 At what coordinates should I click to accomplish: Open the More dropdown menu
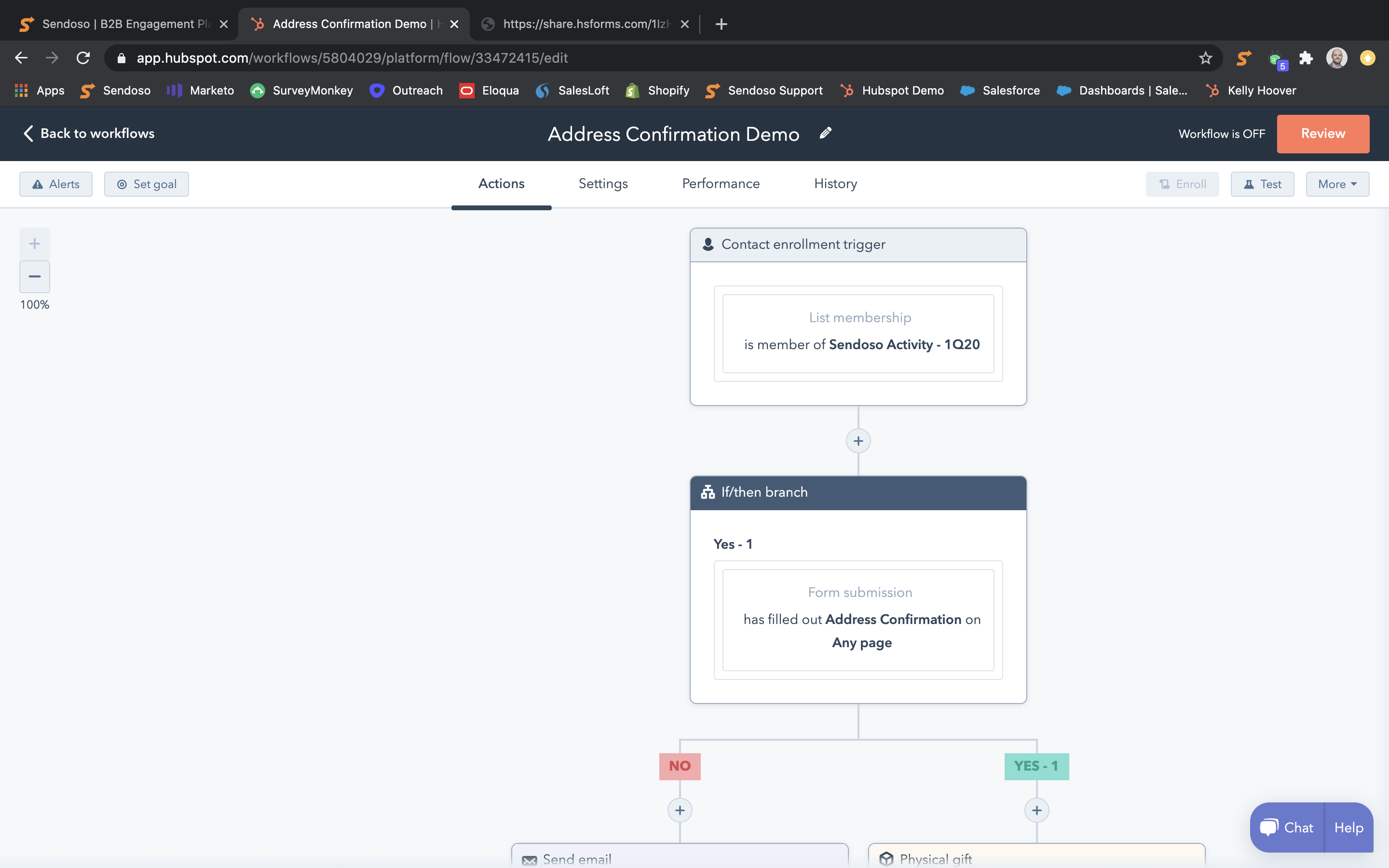pos(1337,184)
